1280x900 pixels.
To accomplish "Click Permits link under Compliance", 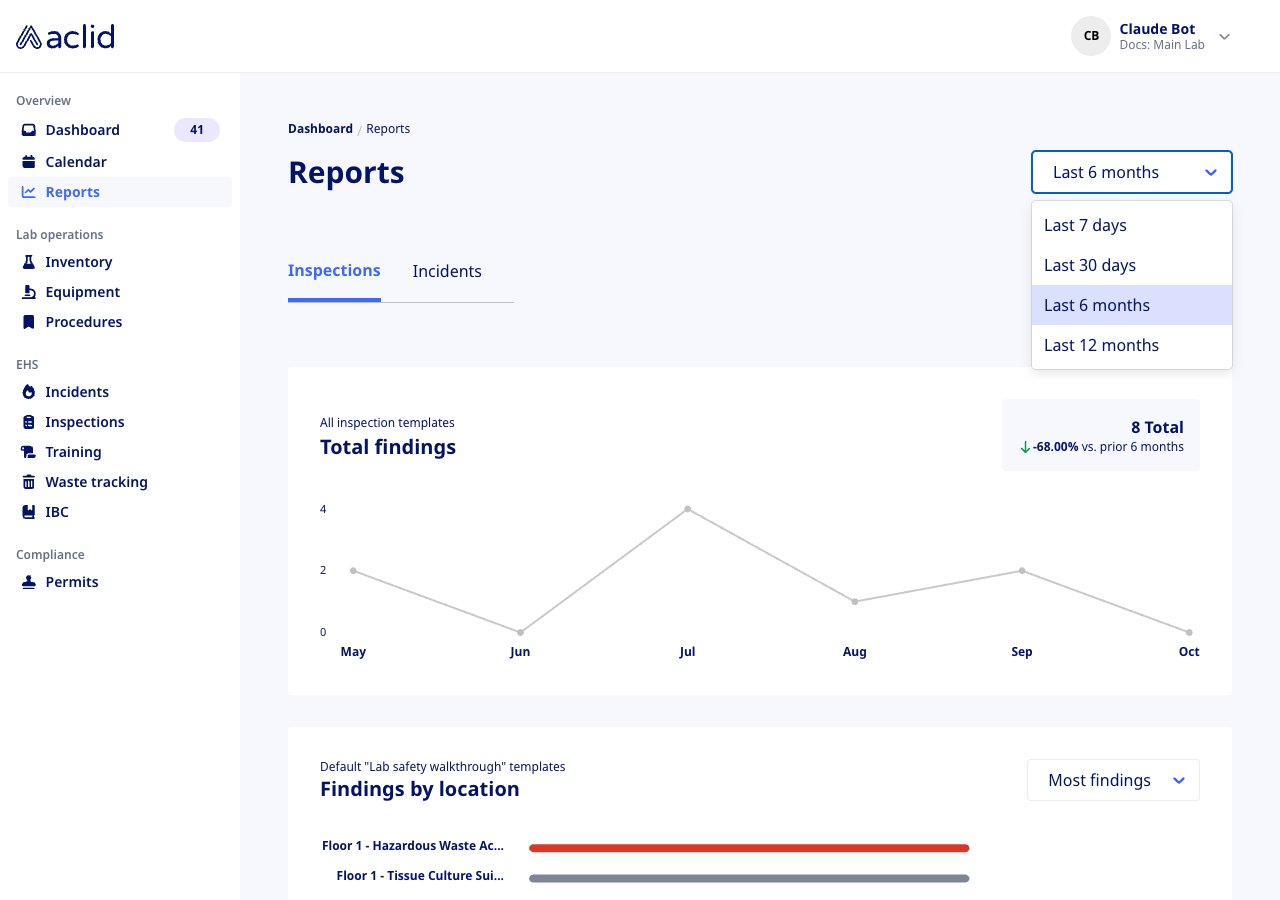I will (x=72, y=582).
